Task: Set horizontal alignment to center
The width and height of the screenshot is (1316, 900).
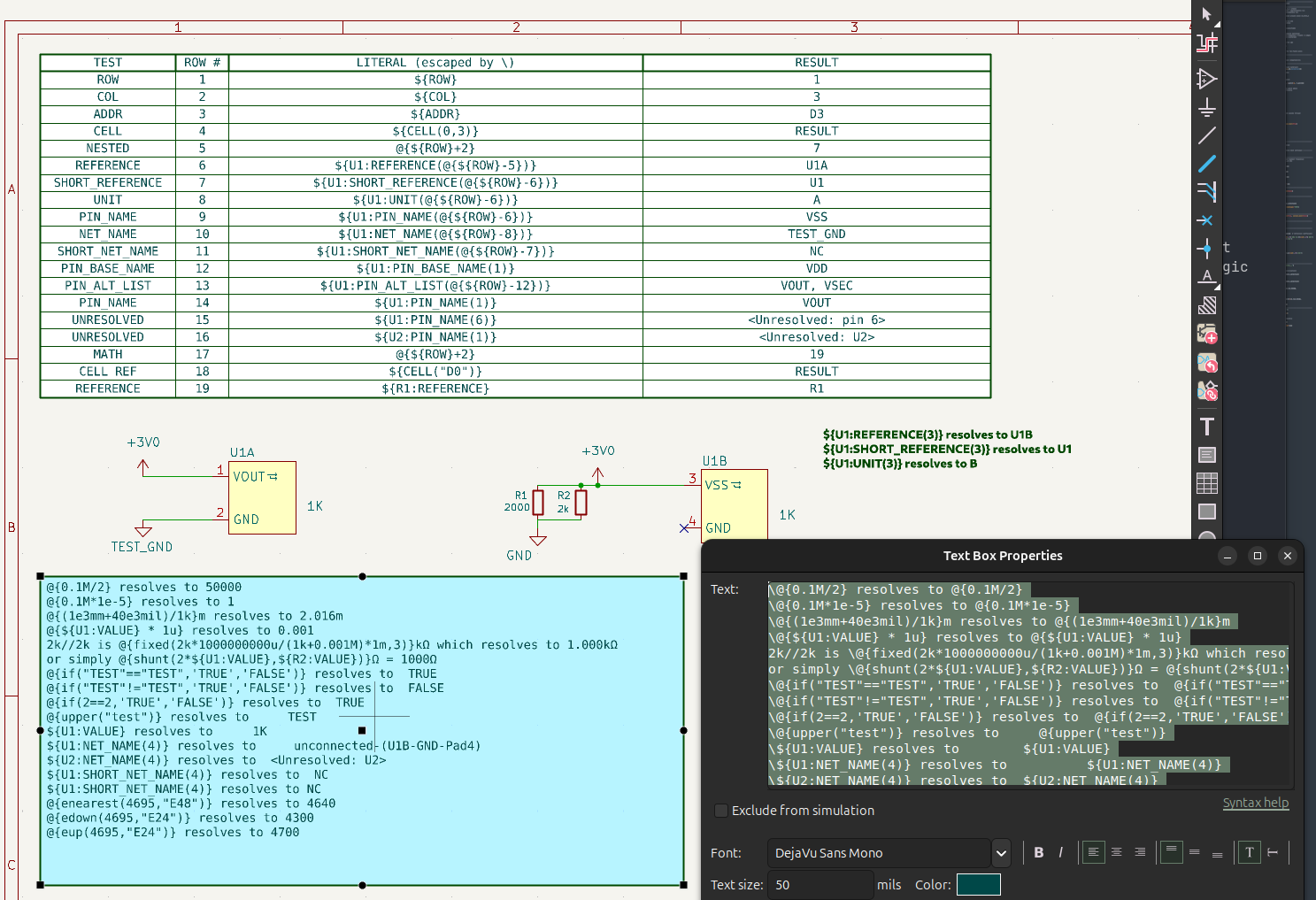Action: click(1117, 852)
